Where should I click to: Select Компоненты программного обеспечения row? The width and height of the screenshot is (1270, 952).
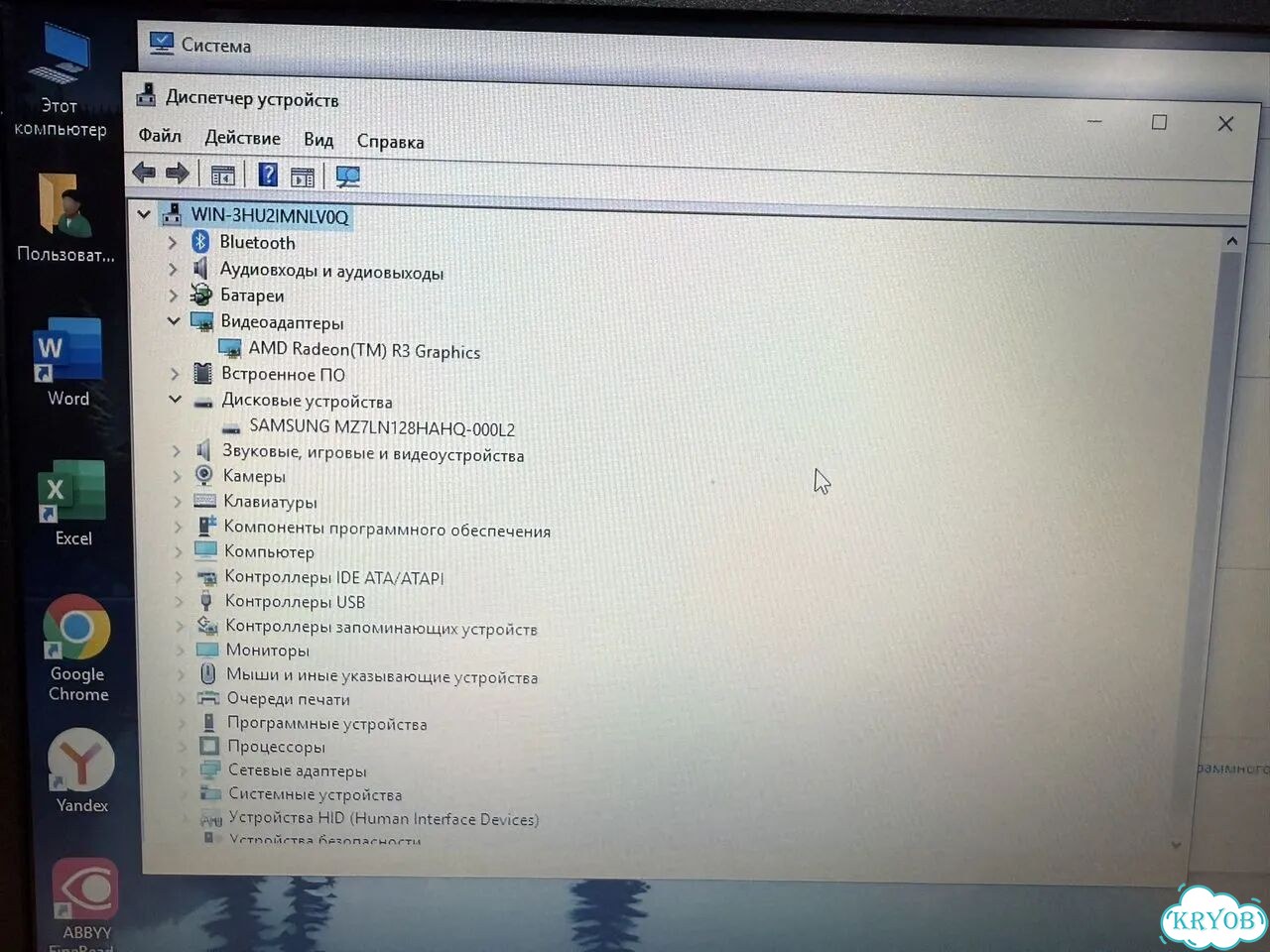coord(387,530)
